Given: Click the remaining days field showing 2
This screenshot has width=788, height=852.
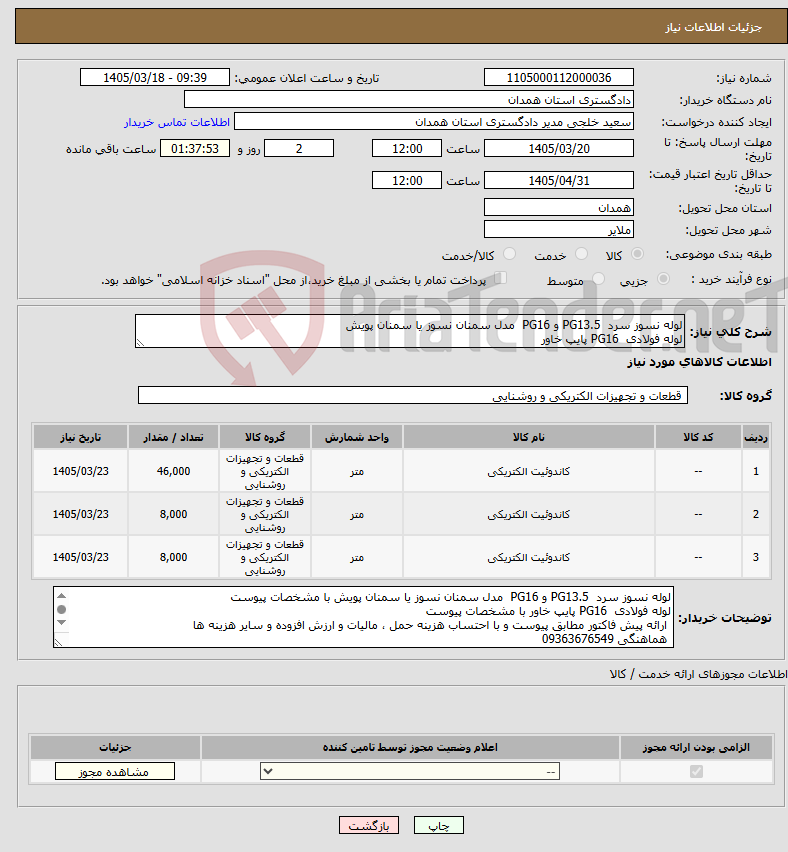Looking at the screenshot, I should pyautogui.click(x=299, y=148).
